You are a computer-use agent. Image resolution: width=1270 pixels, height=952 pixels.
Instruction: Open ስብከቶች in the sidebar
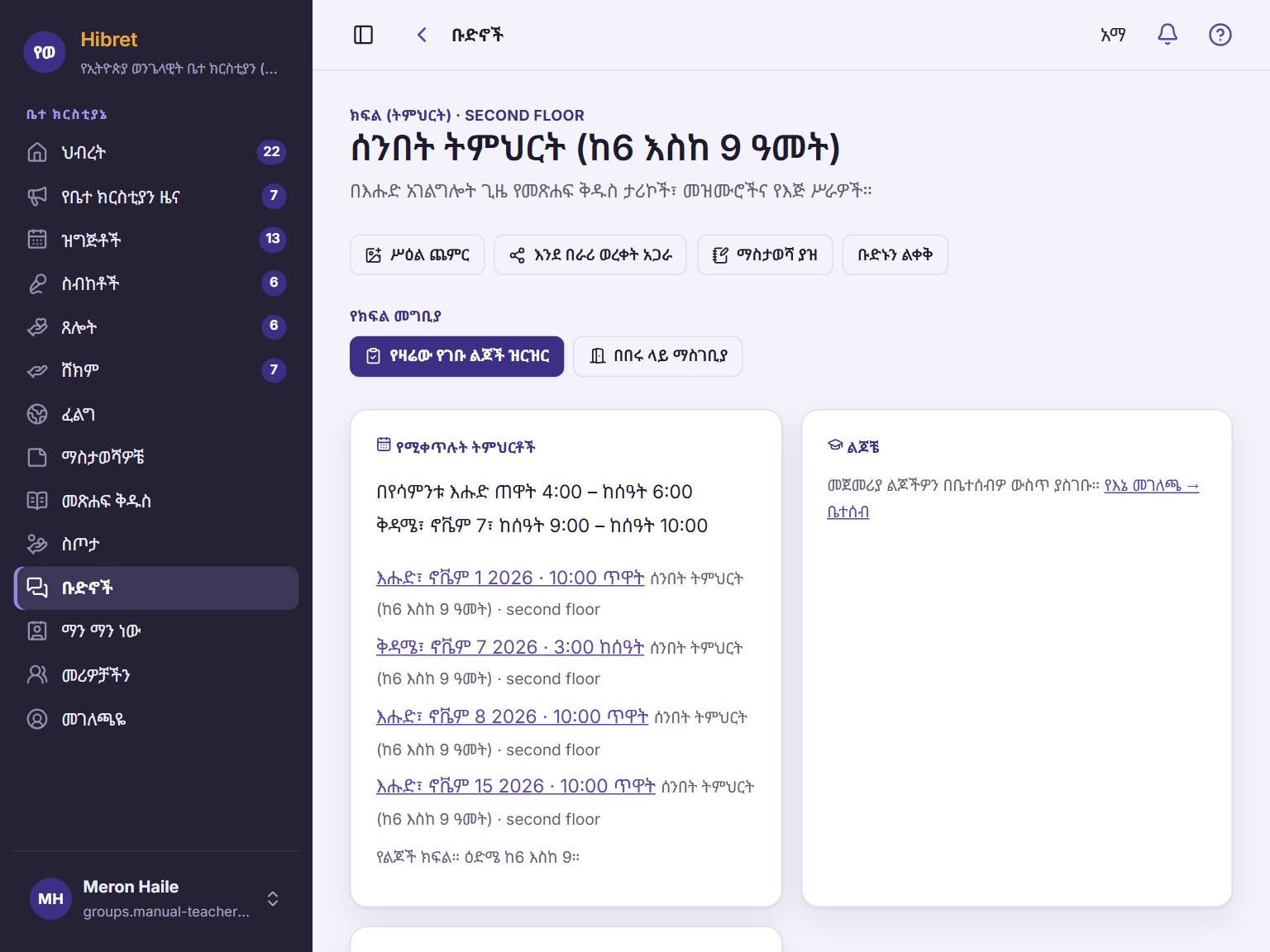pyautogui.click(x=156, y=283)
